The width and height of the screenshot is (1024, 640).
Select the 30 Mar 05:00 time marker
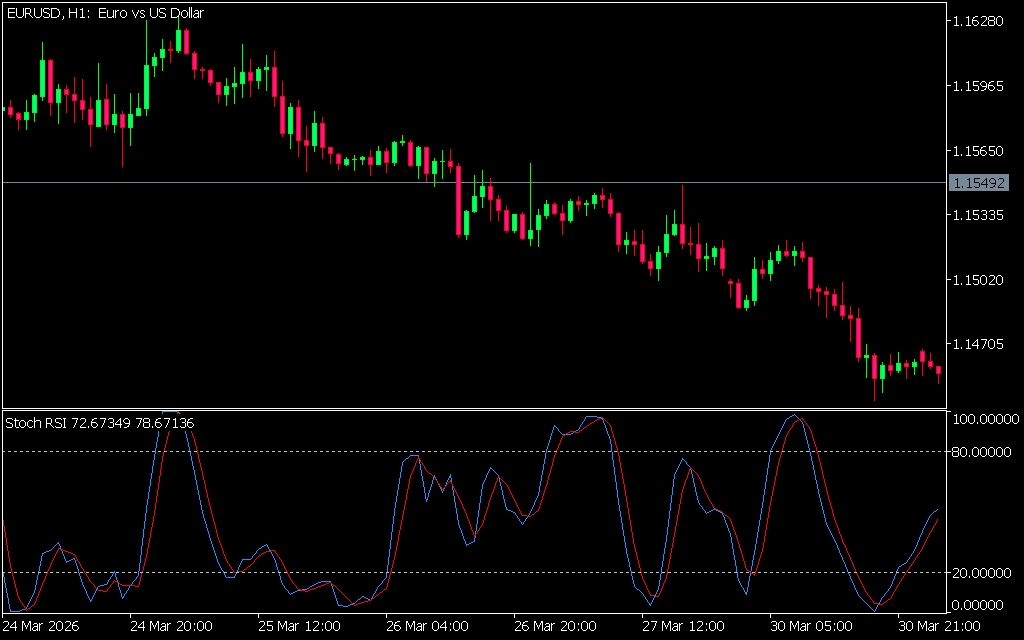(809, 626)
